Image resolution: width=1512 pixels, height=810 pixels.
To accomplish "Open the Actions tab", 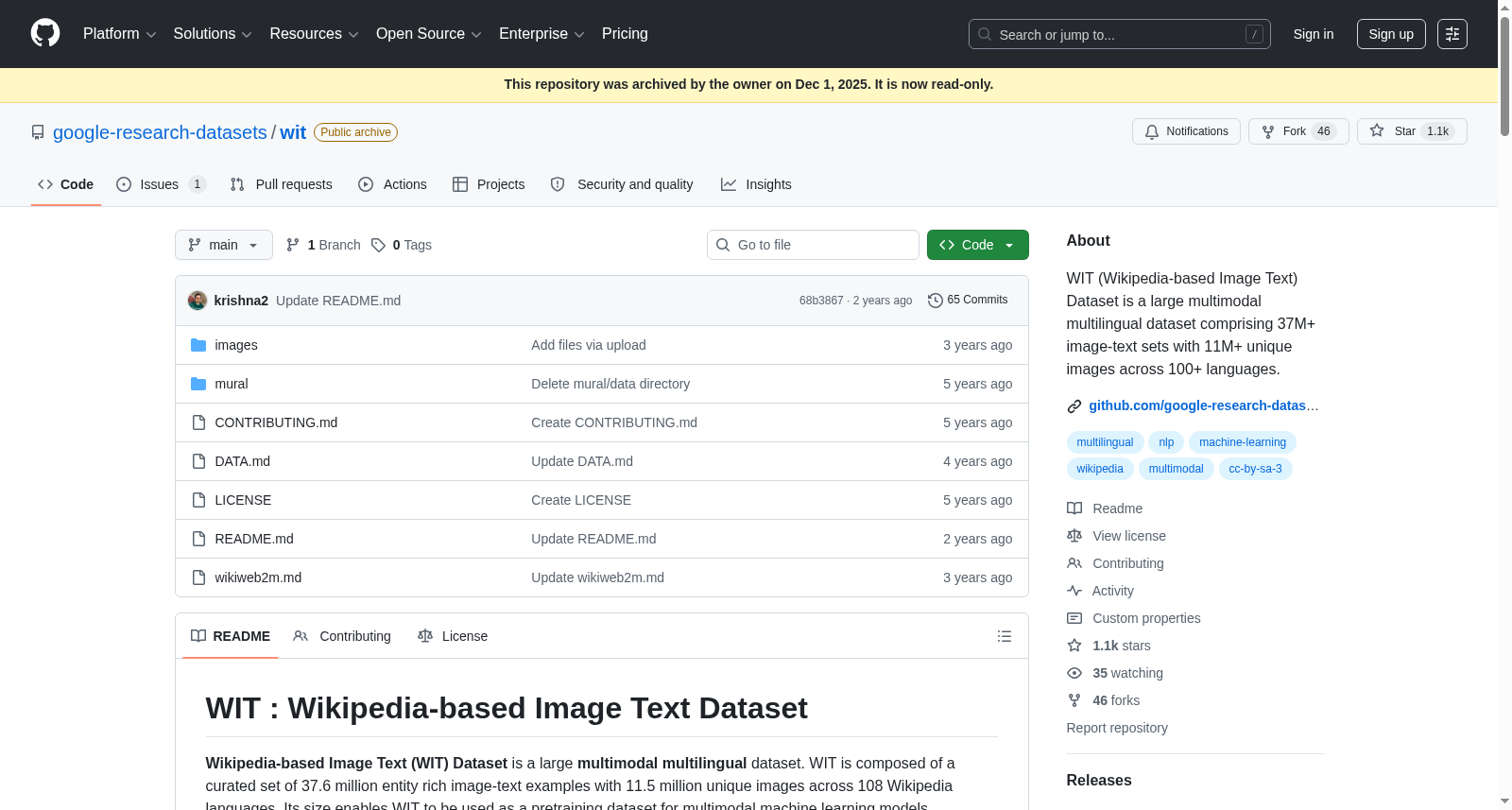I will pos(392,184).
